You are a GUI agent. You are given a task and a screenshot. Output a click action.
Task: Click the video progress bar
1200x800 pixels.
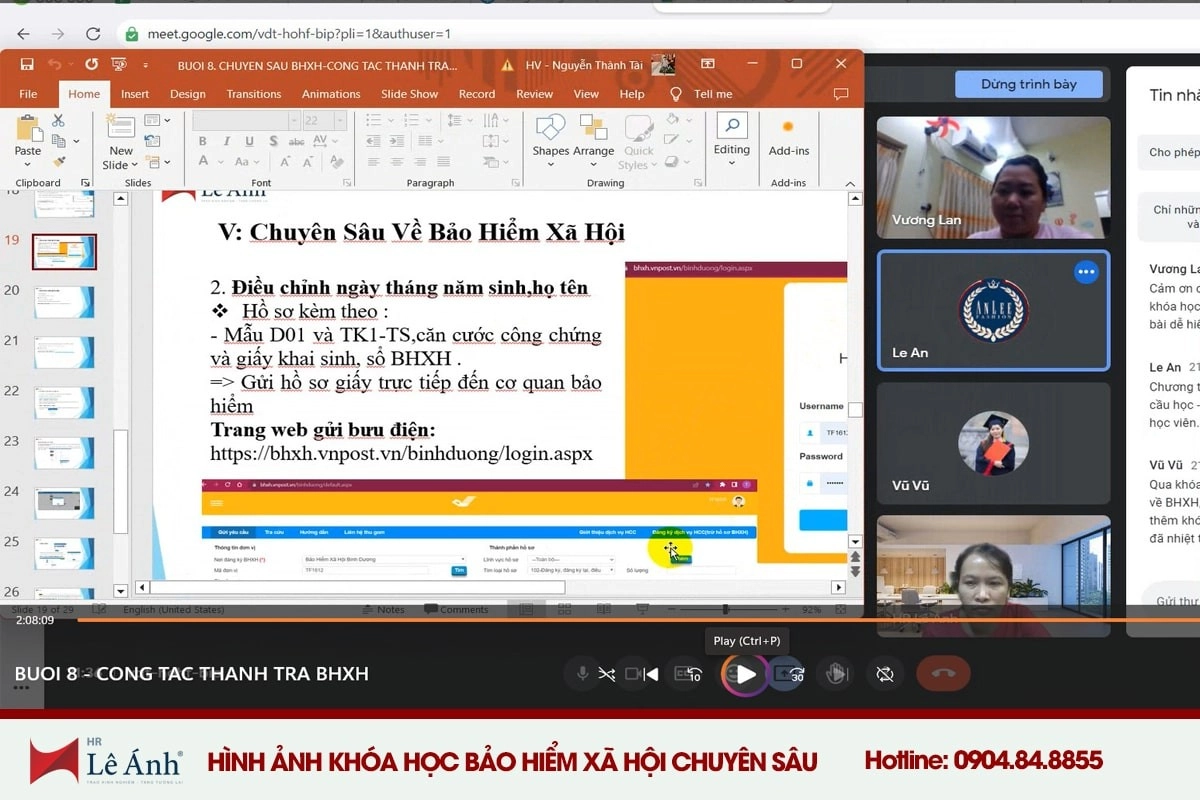click(600, 620)
